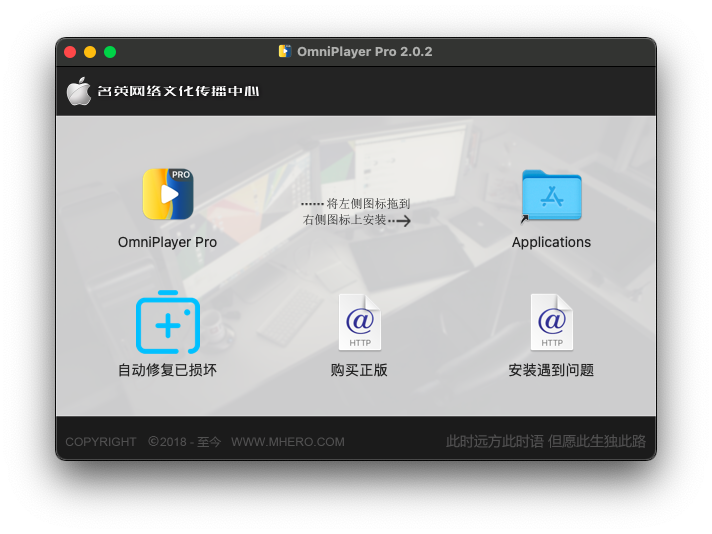
Task: Click the OmniPlayer Pro label text
Action: tap(168, 242)
